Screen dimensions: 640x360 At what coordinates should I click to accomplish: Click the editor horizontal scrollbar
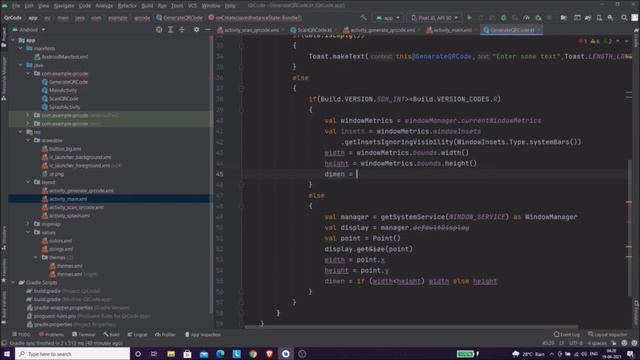[x=411, y=327]
